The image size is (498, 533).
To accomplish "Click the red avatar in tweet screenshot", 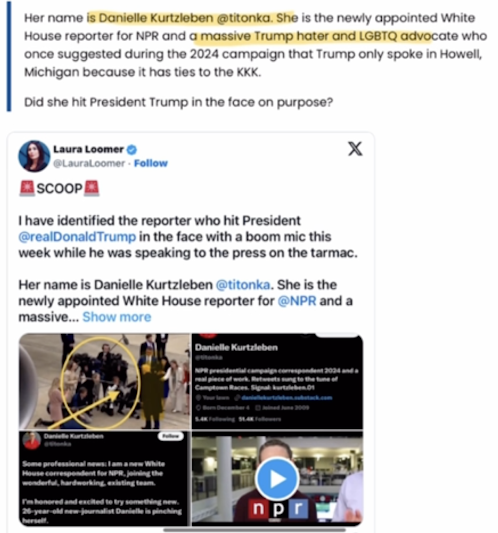I will click(32, 440).
